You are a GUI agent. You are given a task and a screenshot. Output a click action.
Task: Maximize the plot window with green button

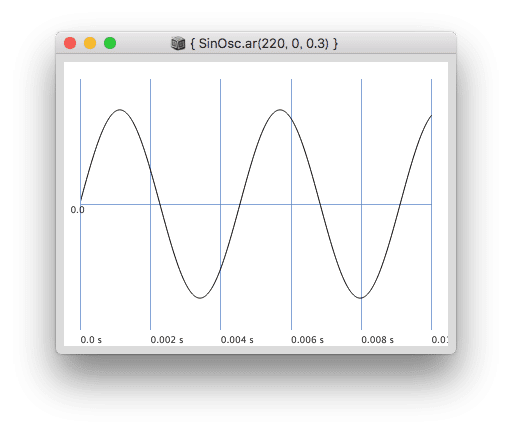[x=110, y=43]
